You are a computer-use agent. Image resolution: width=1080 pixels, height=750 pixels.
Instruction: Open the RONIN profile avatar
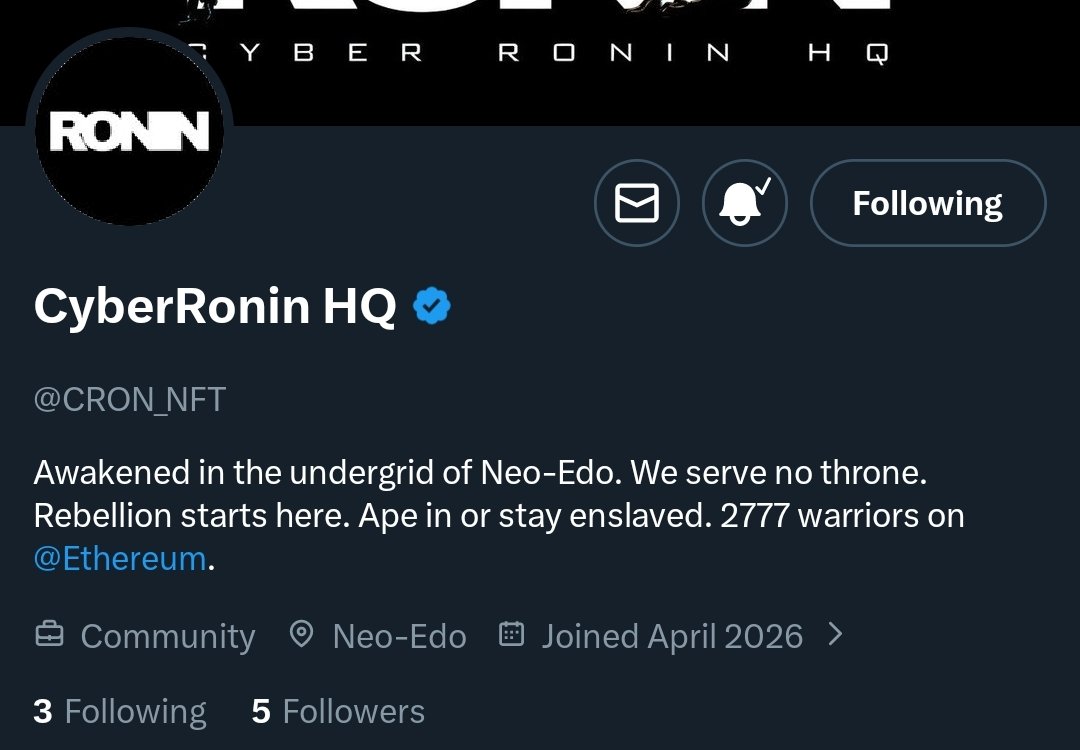point(129,131)
